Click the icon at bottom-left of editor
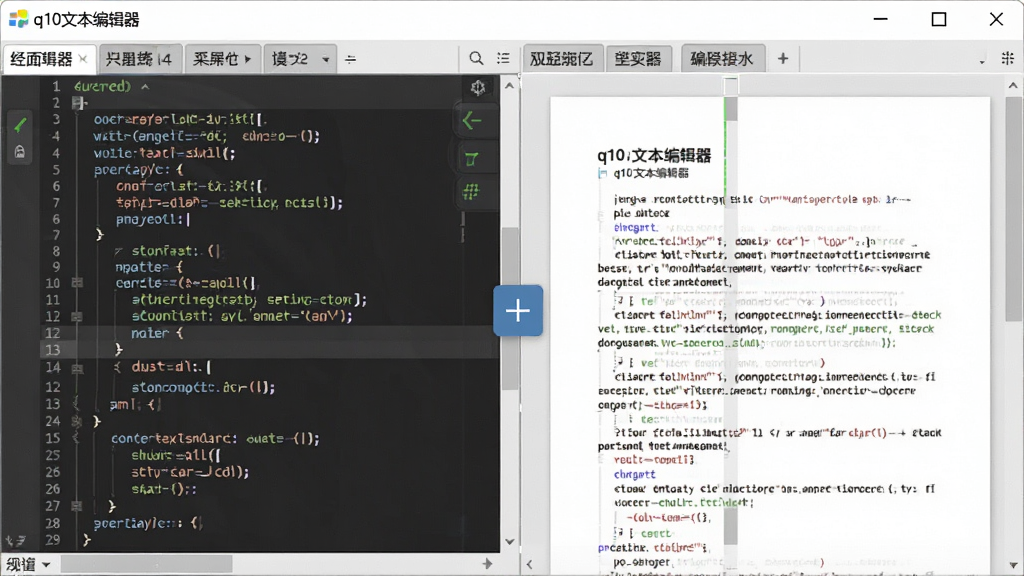Image resolution: width=1024 pixels, height=576 pixels. tap(16, 540)
